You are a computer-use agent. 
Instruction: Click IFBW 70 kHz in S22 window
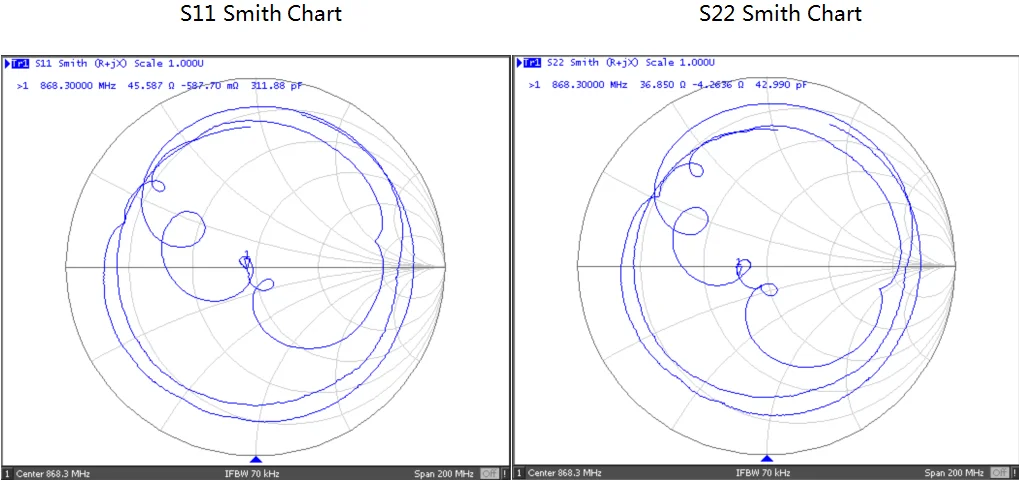click(764, 474)
